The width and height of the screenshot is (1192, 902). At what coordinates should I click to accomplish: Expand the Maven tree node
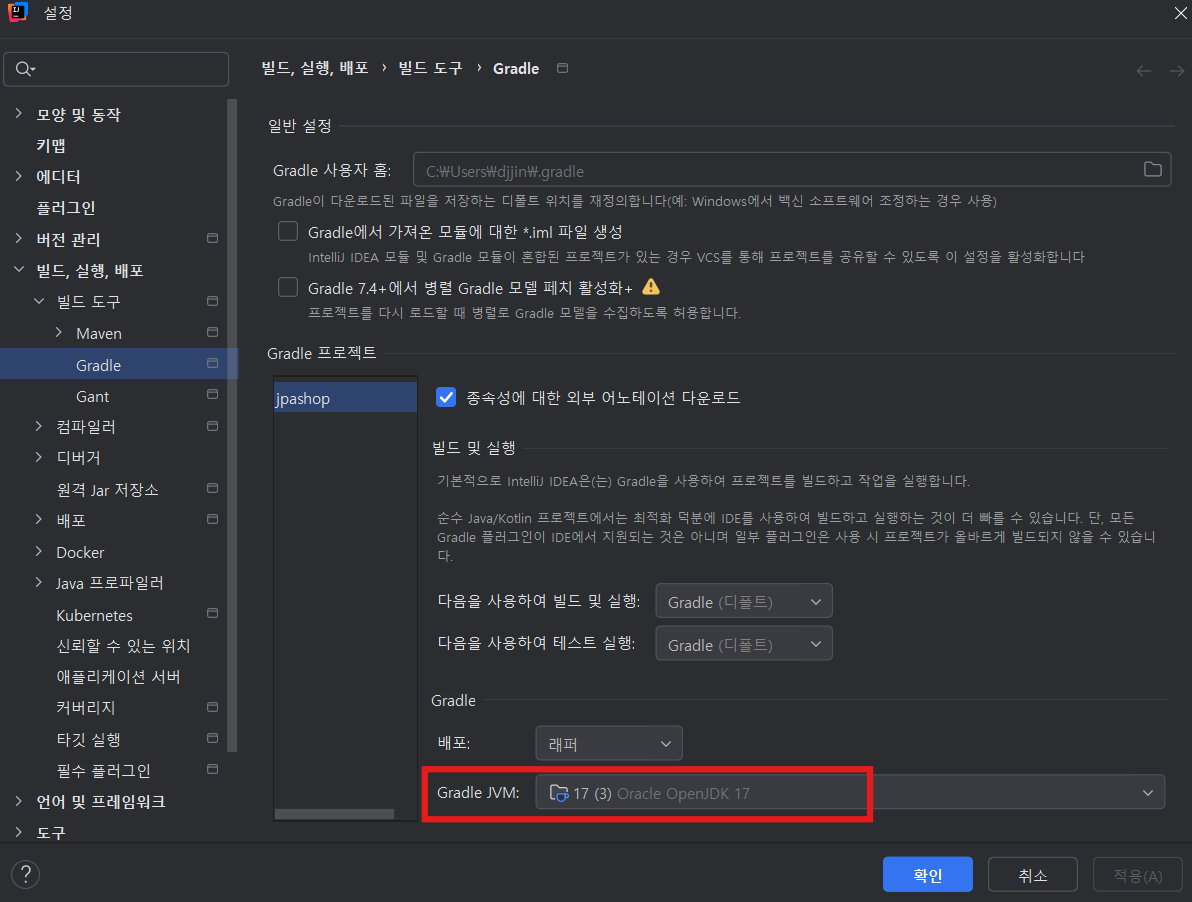point(59,333)
